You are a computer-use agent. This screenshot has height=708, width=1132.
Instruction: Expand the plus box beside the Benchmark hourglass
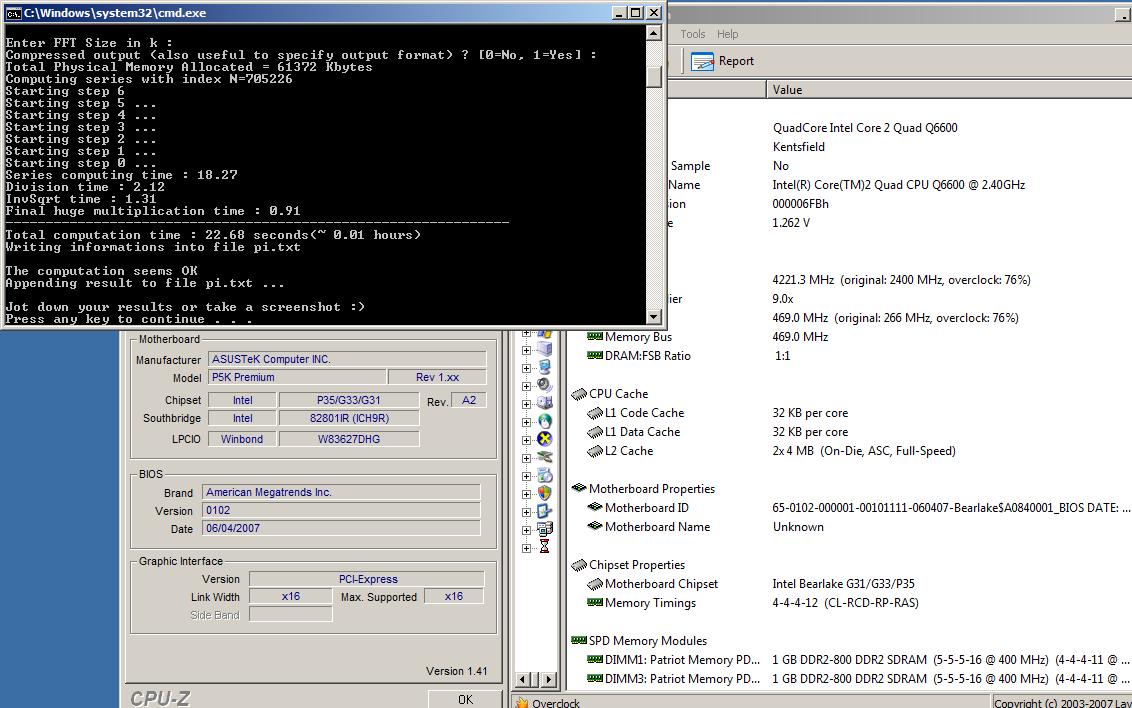526,549
